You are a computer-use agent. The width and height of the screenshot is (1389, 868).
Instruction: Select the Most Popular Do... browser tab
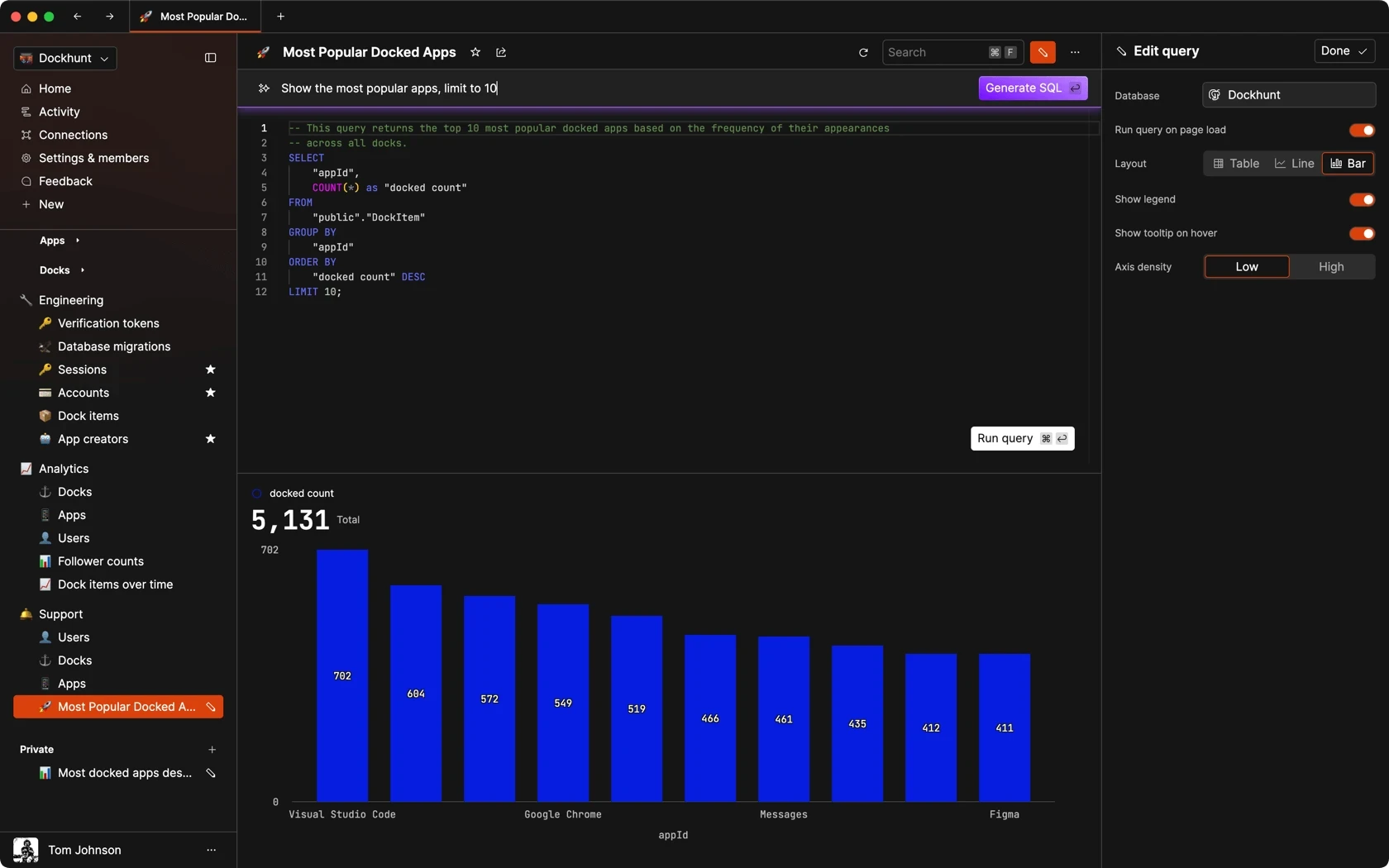click(x=195, y=16)
